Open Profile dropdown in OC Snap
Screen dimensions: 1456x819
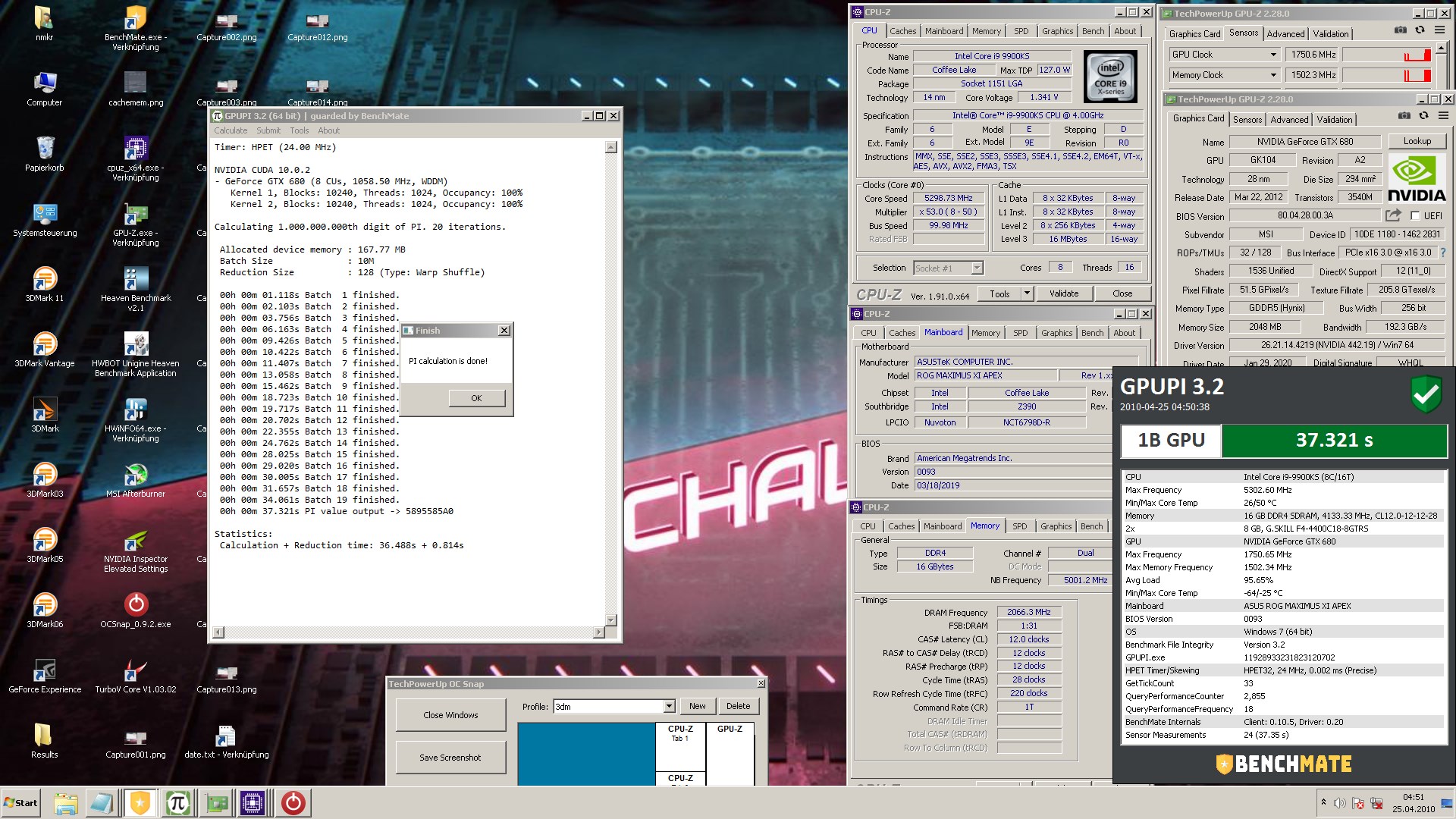pyautogui.click(x=669, y=706)
